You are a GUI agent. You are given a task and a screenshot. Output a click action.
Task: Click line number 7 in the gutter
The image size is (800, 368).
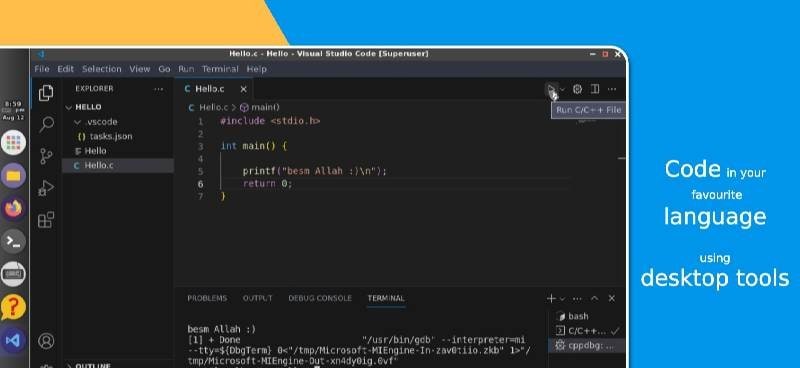[201, 197]
